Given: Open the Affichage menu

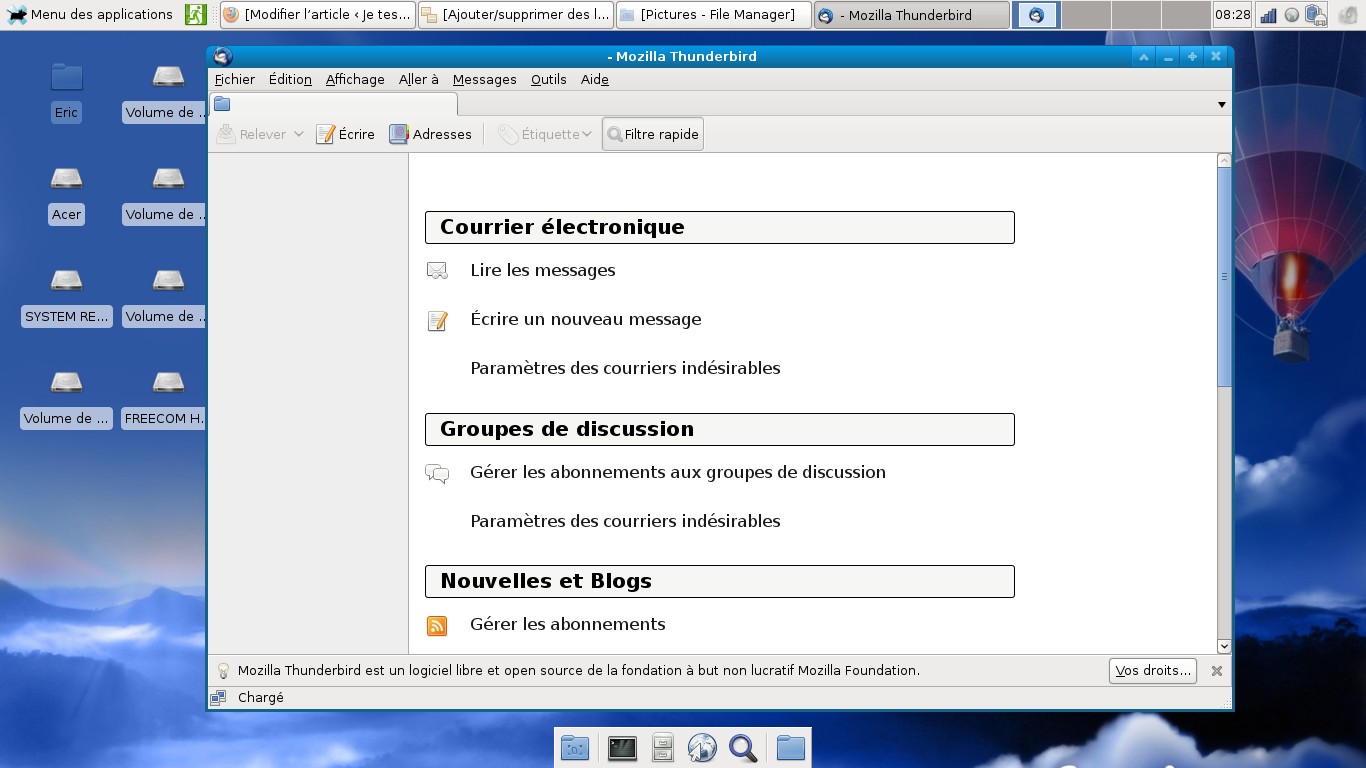Looking at the screenshot, I should [355, 79].
